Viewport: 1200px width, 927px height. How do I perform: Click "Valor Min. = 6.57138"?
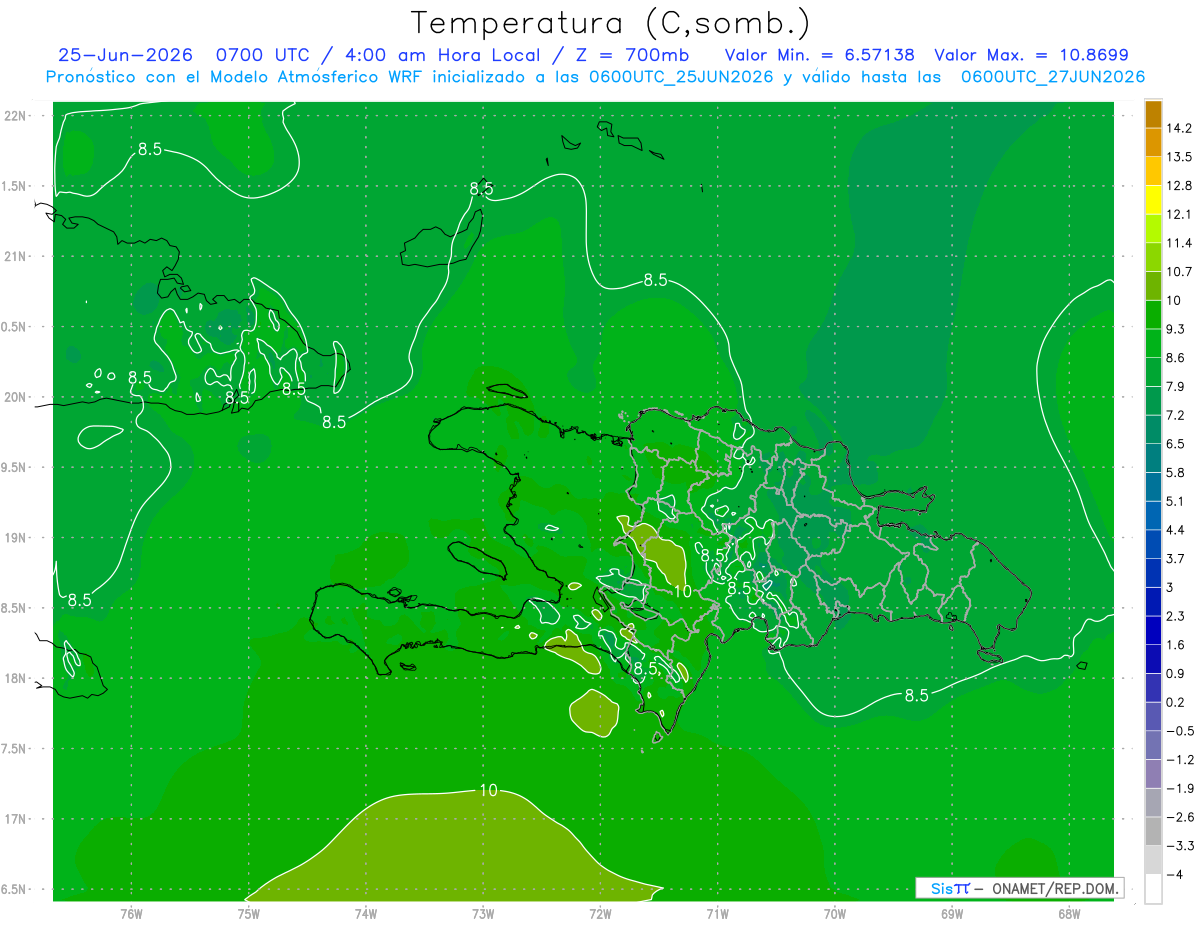[819, 55]
